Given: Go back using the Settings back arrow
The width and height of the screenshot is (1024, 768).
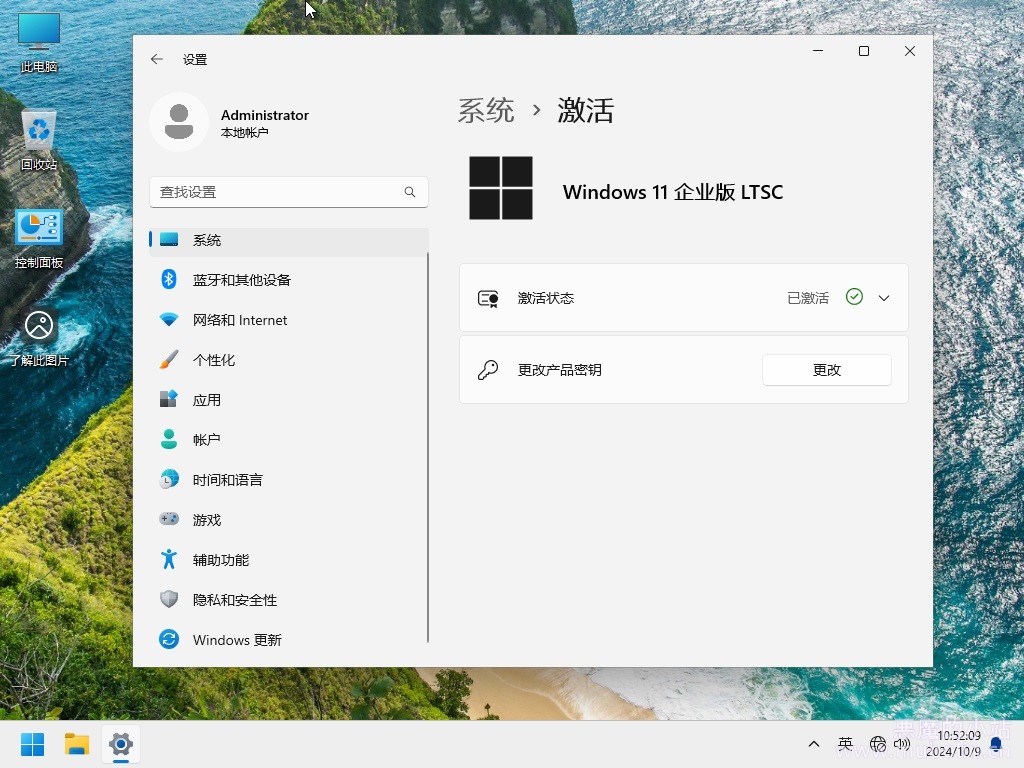Looking at the screenshot, I should (157, 59).
